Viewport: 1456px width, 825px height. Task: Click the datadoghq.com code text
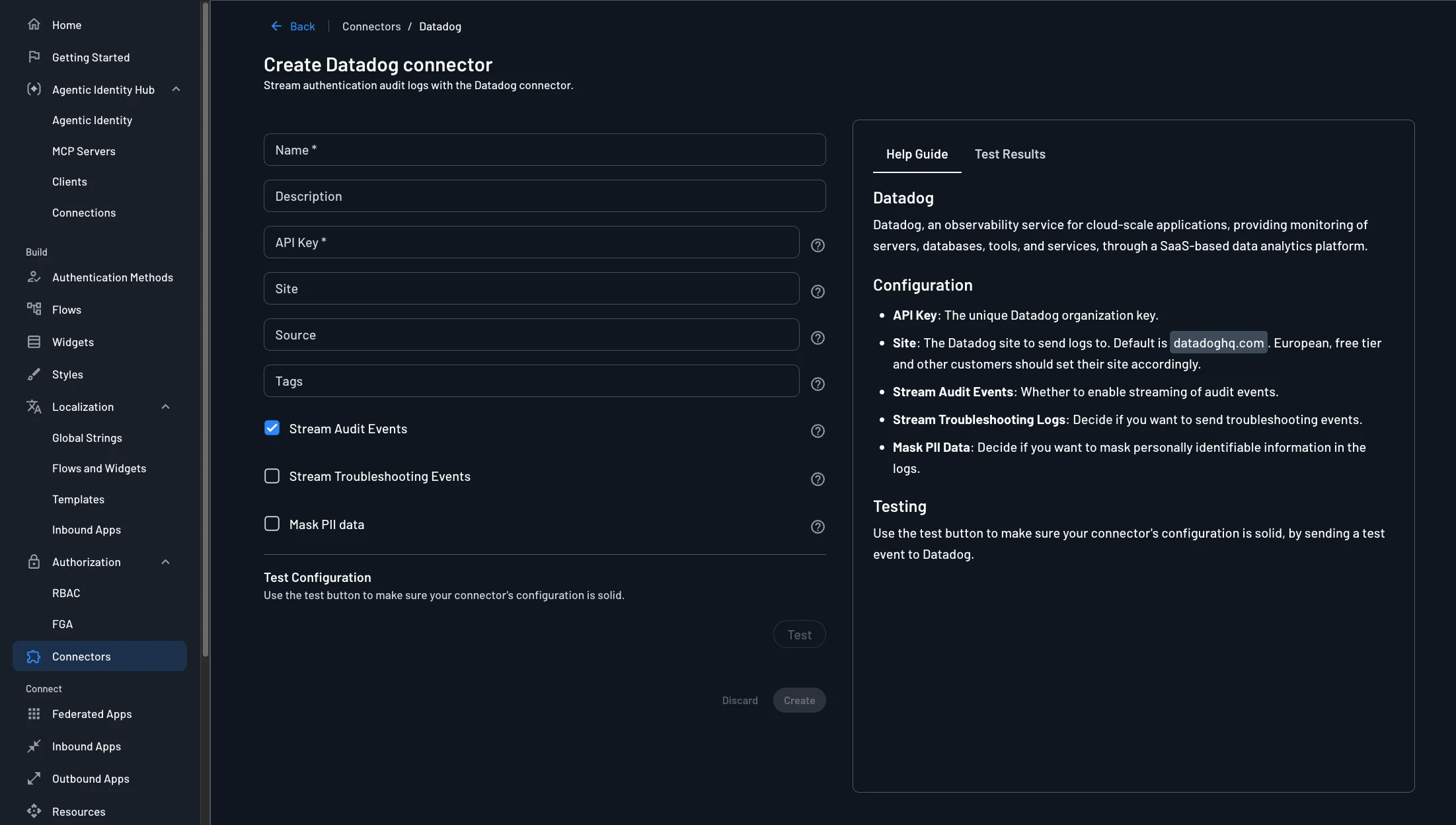pyautogui.click(x=1218, y=342)
